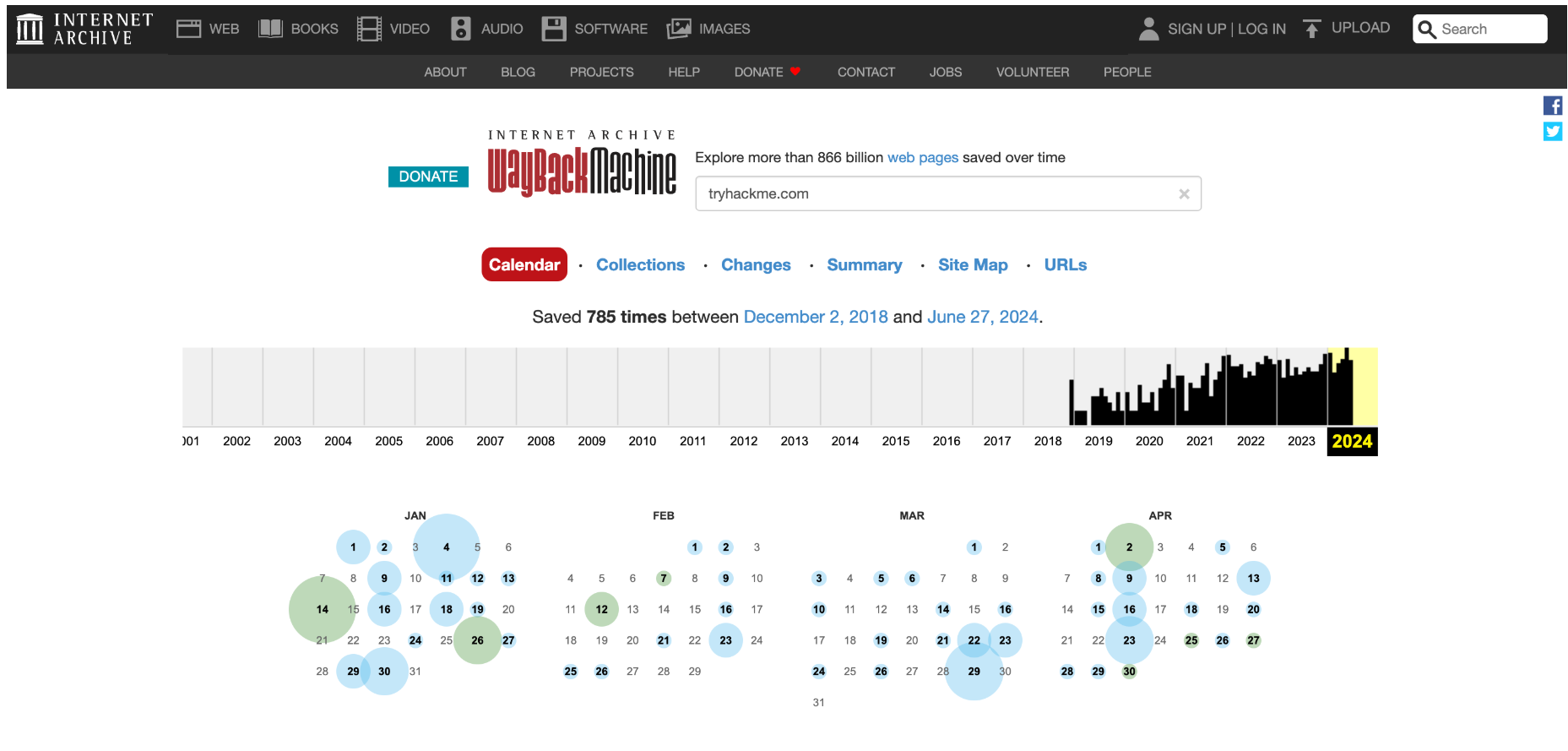The width and height of the screenshot is (1568, 751).
Task: Select year 2010 on the timeline
Action: click(x=643, y=441)
